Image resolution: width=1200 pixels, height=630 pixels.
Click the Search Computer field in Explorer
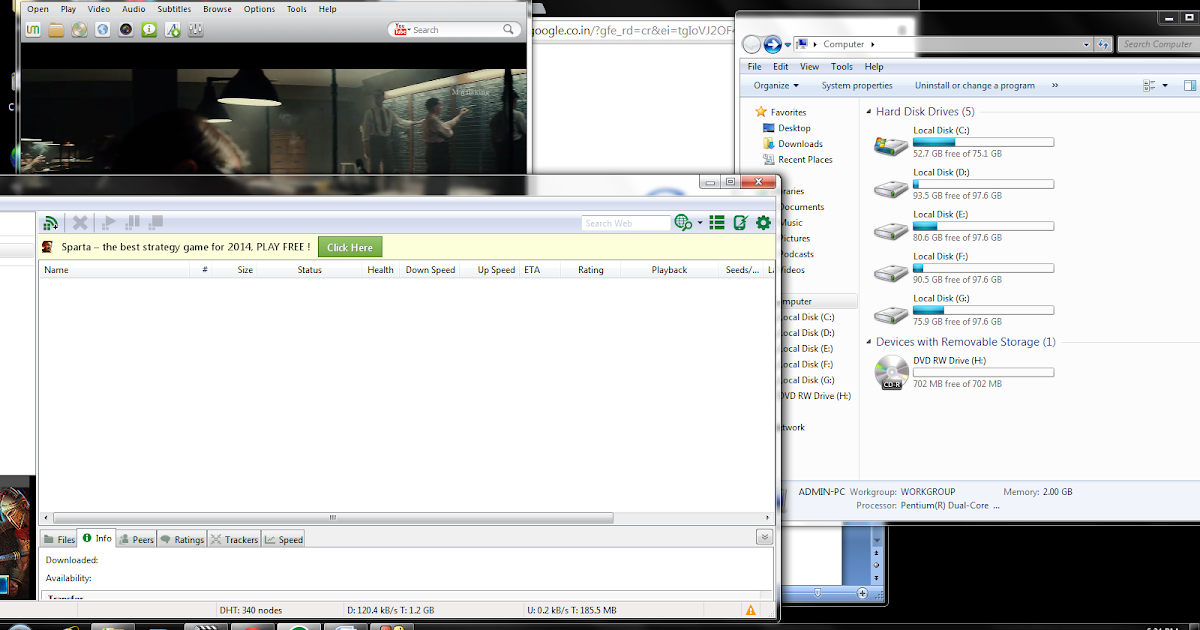tap(1157, 44)
